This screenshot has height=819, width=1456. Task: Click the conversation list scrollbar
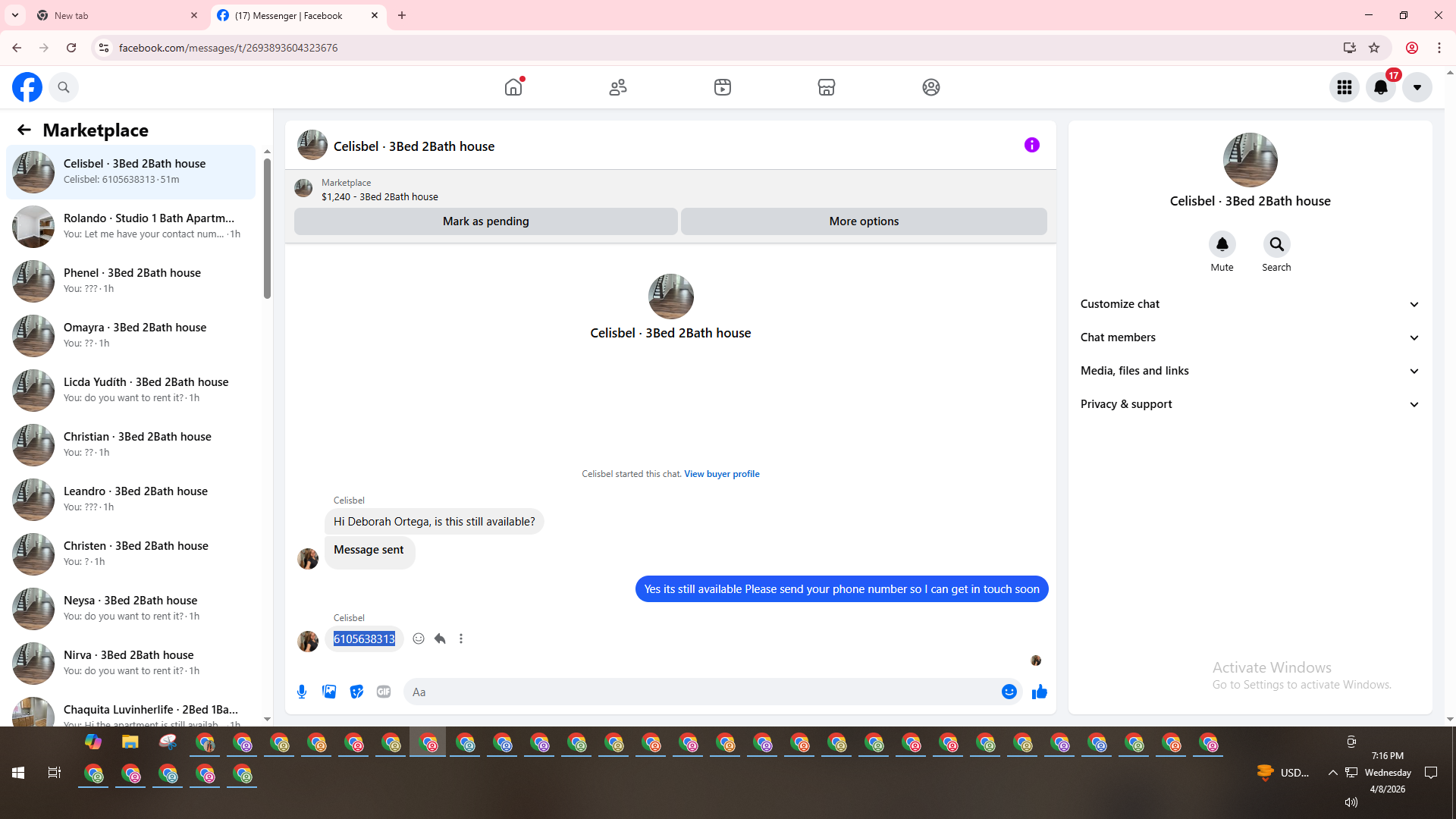tap(267, 227)
